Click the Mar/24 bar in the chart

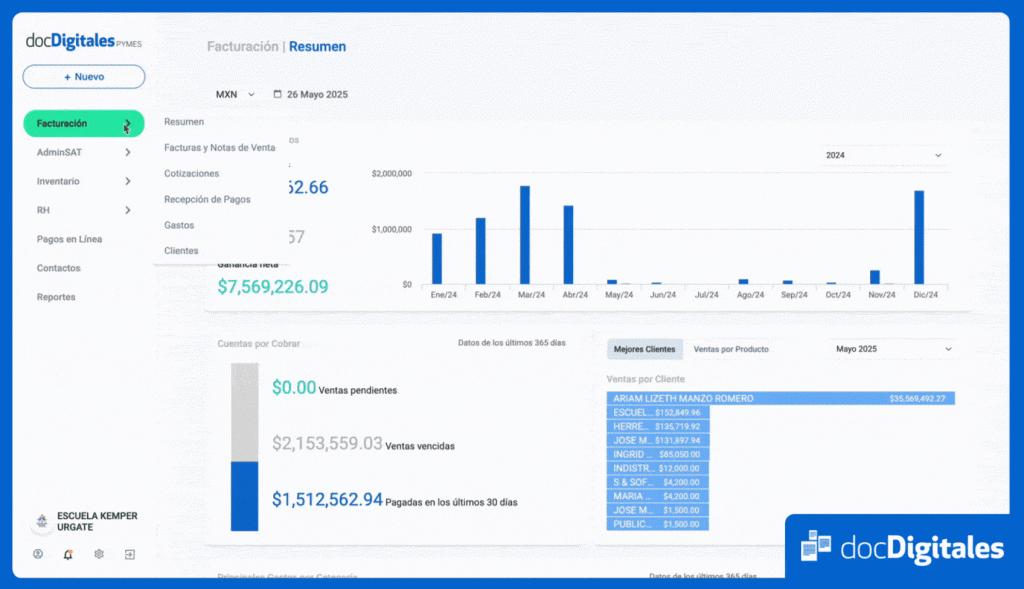(x=525, y=235)
